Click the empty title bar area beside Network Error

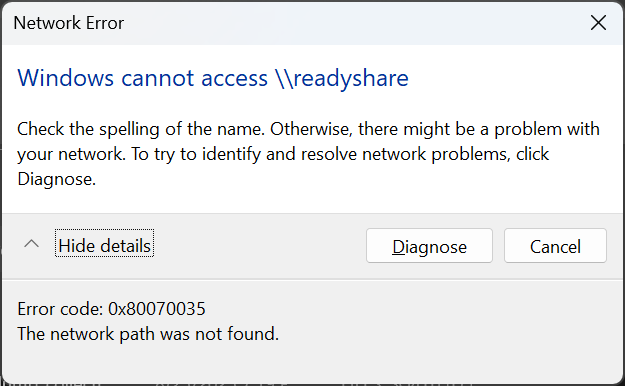click(355, 23)
